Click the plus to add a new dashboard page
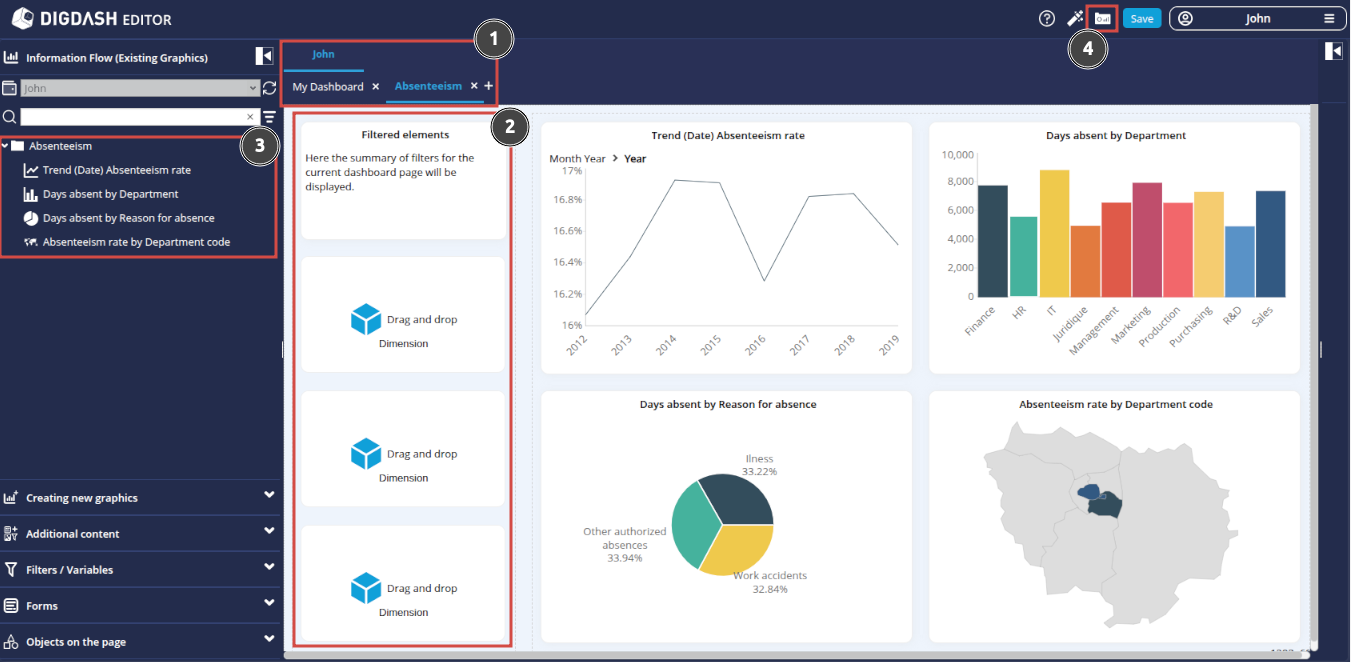 [489, 87]
